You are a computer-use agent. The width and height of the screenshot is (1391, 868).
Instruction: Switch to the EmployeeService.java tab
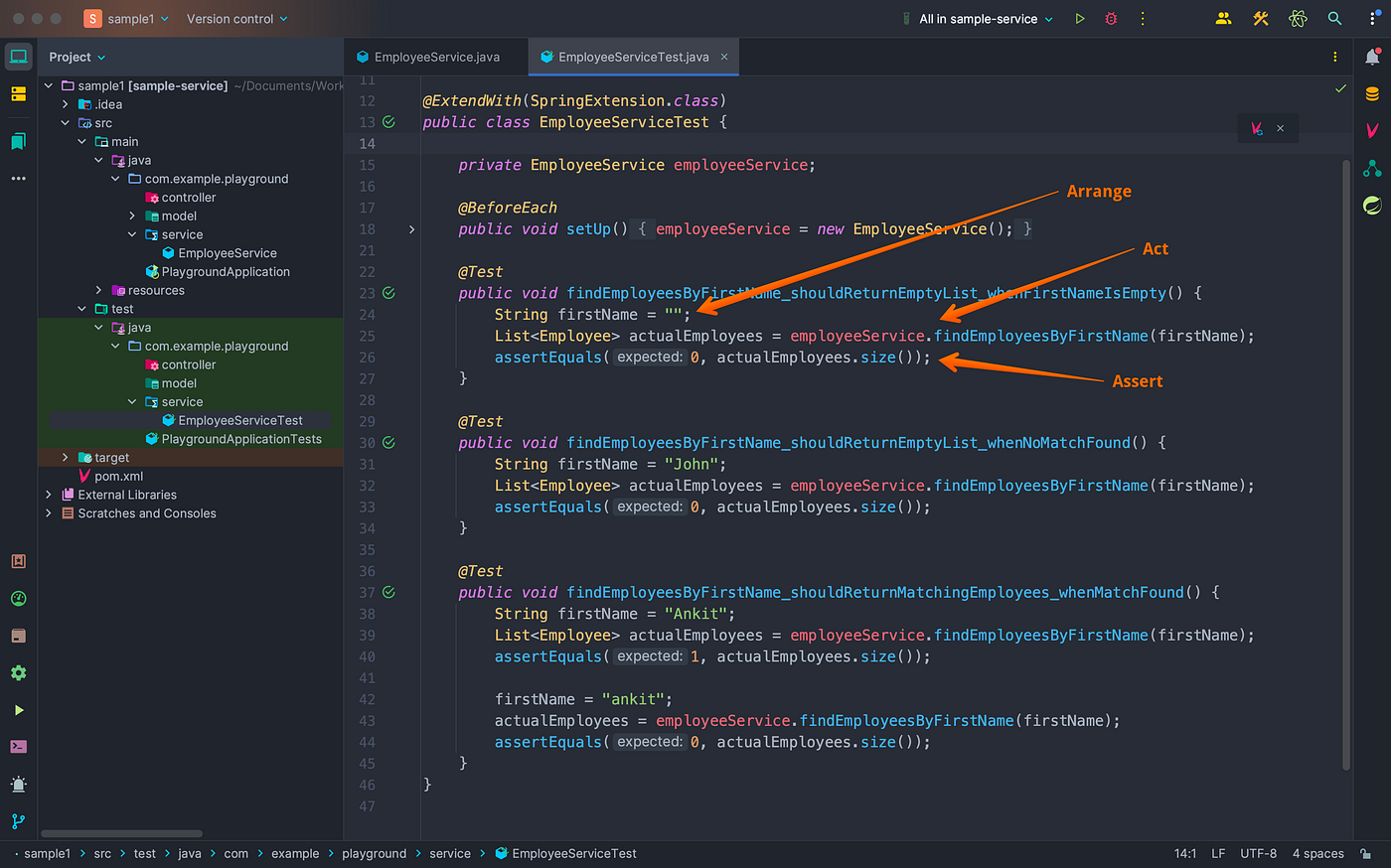coord(436,58)
